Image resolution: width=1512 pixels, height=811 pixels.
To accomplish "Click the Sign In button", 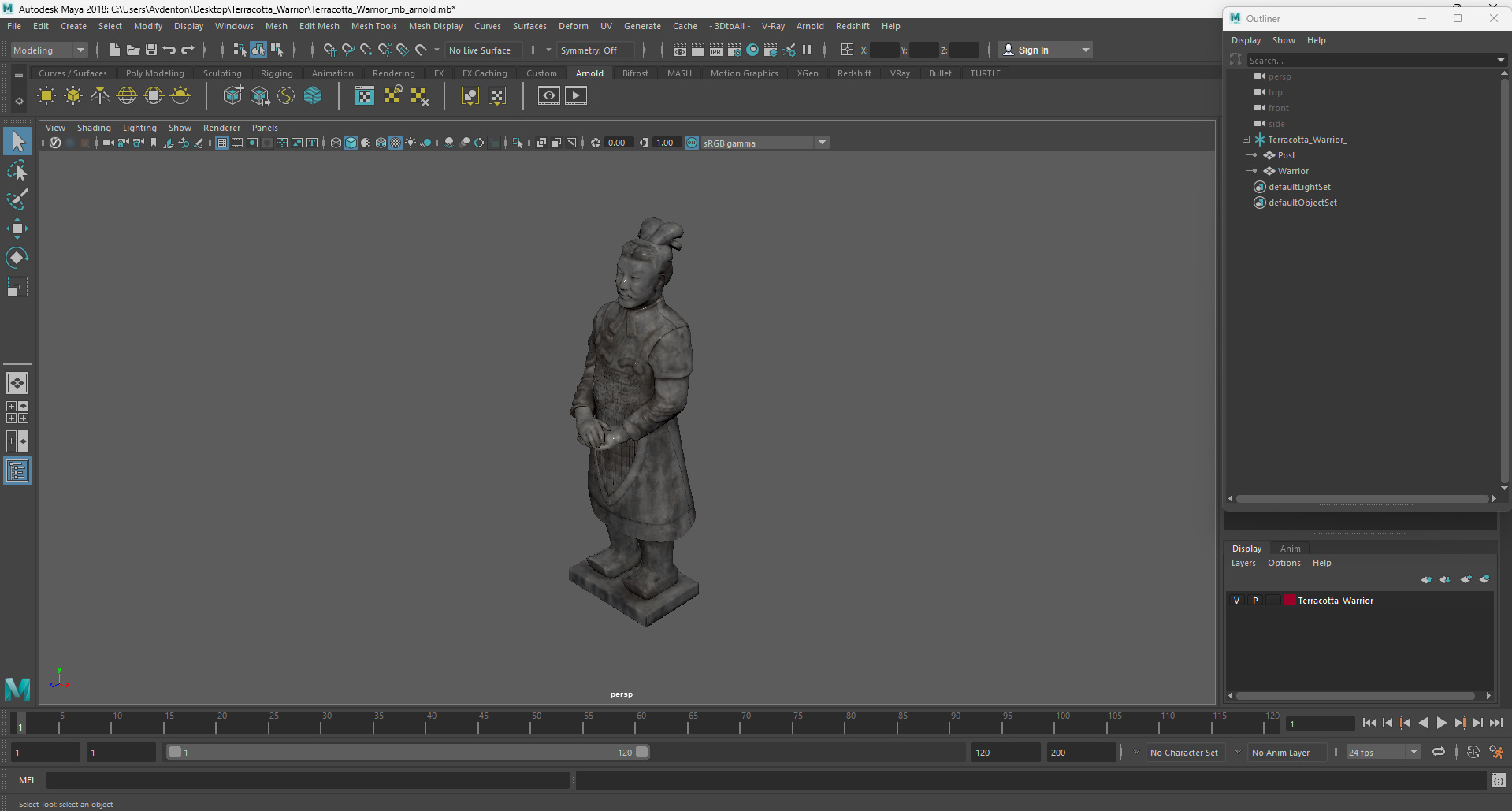I will click(x=1032, y=50).
